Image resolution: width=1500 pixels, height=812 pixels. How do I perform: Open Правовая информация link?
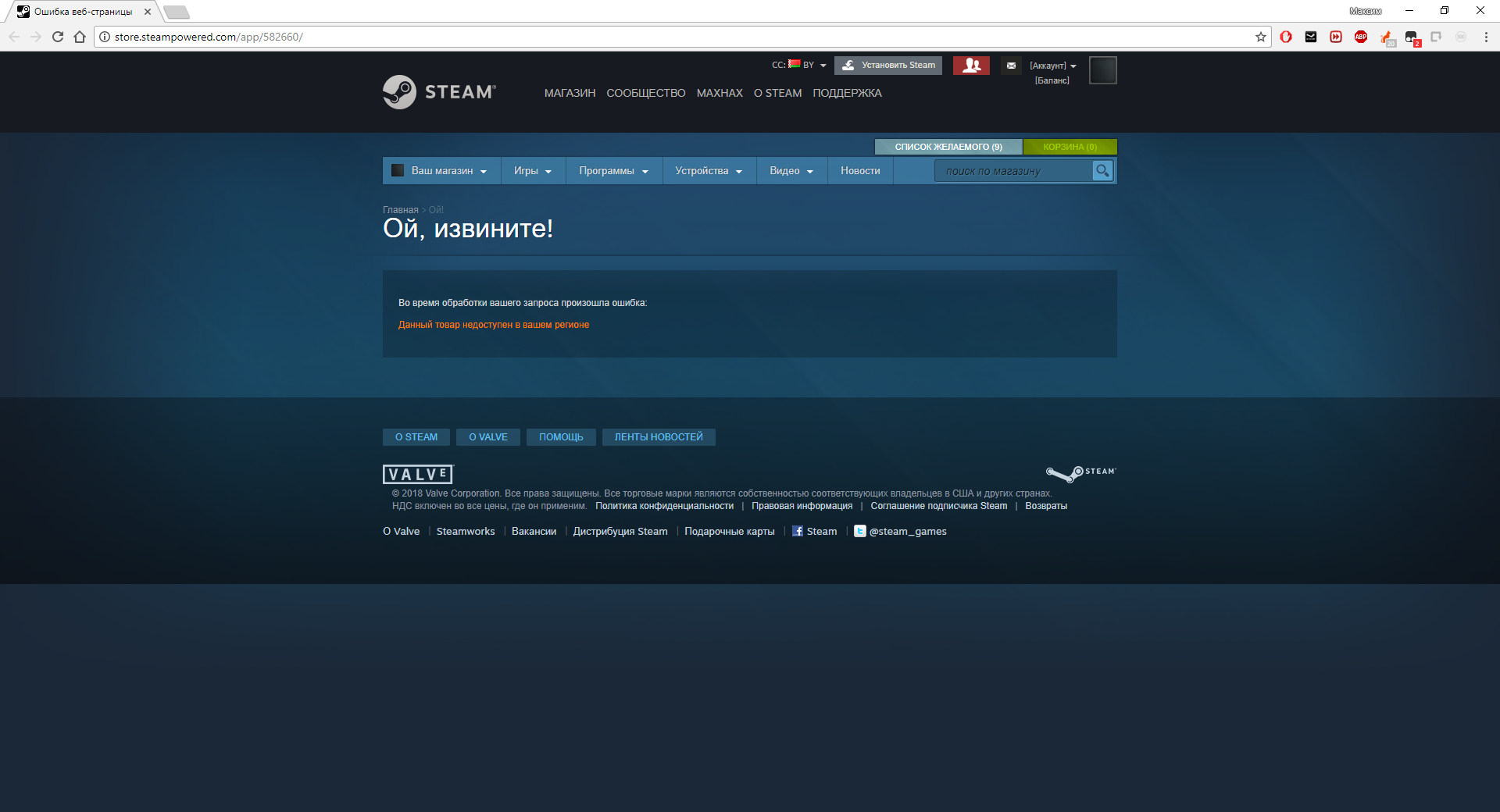coord(802,506)
